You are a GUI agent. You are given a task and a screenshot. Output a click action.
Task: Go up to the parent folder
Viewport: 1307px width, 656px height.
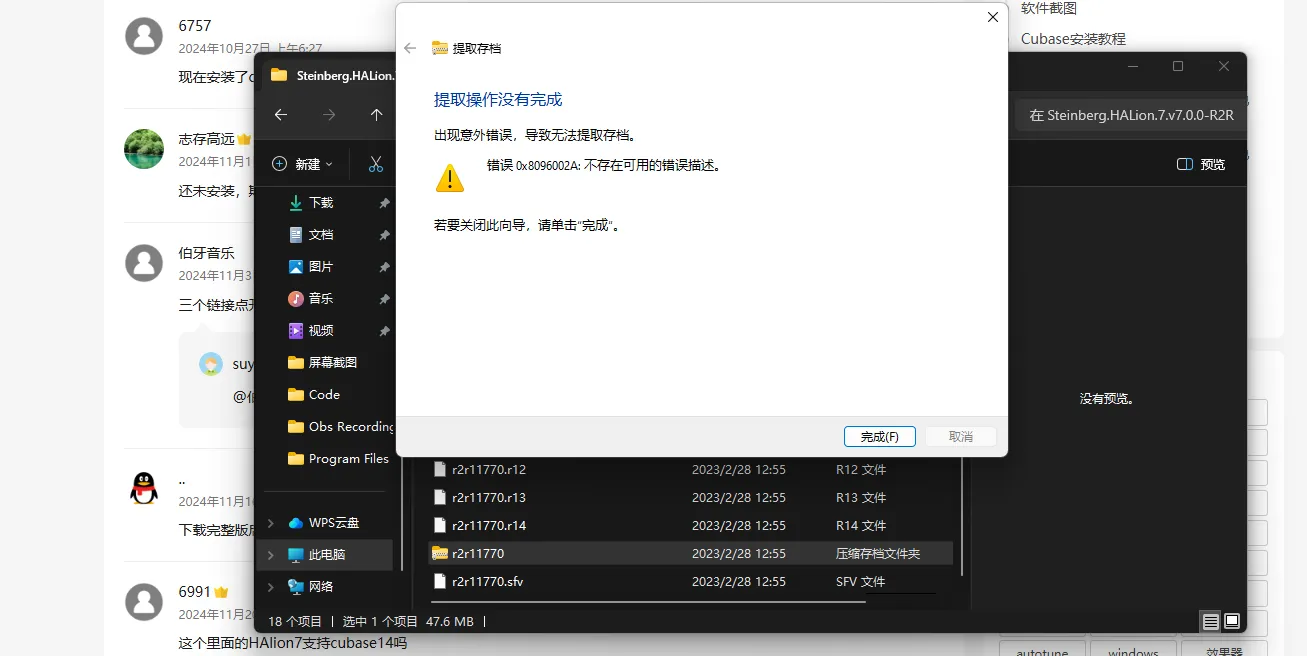click(376, 115)
